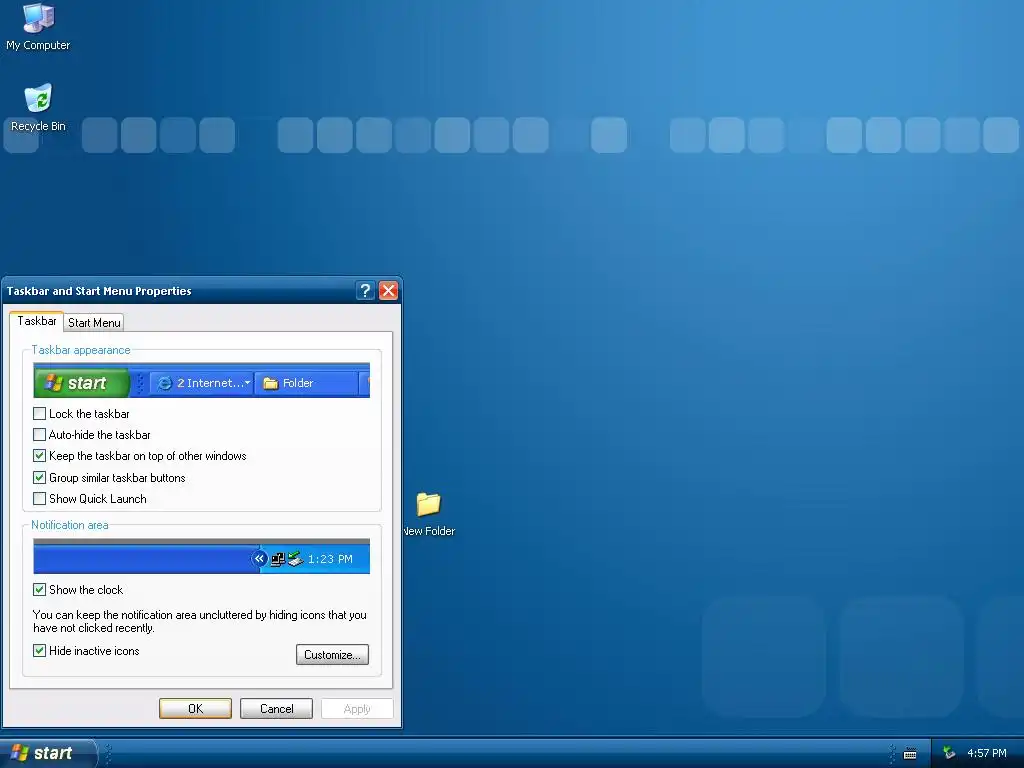Switch to the Start Menu tab

tap(94, 323)
